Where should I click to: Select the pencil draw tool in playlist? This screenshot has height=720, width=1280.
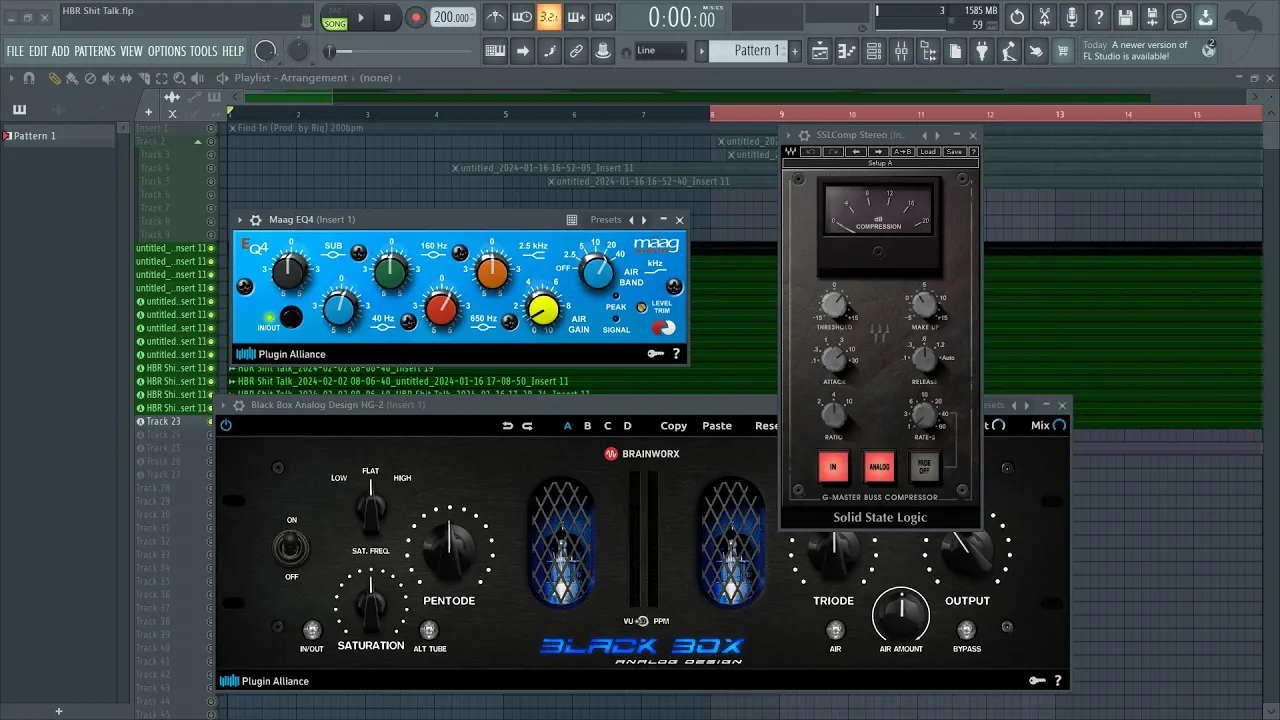53,78
